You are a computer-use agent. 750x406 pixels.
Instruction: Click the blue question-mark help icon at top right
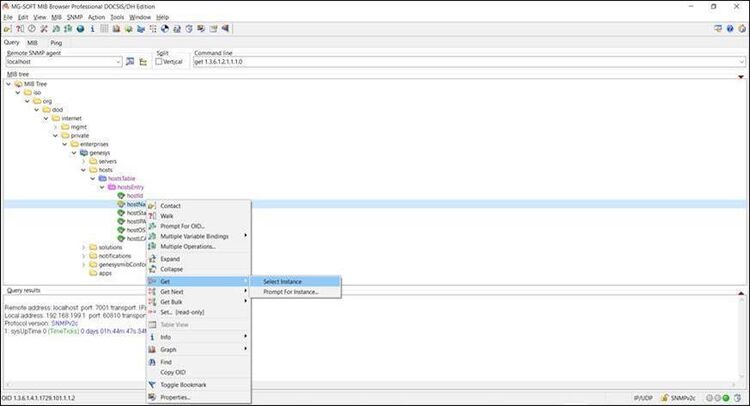(730, 29)
